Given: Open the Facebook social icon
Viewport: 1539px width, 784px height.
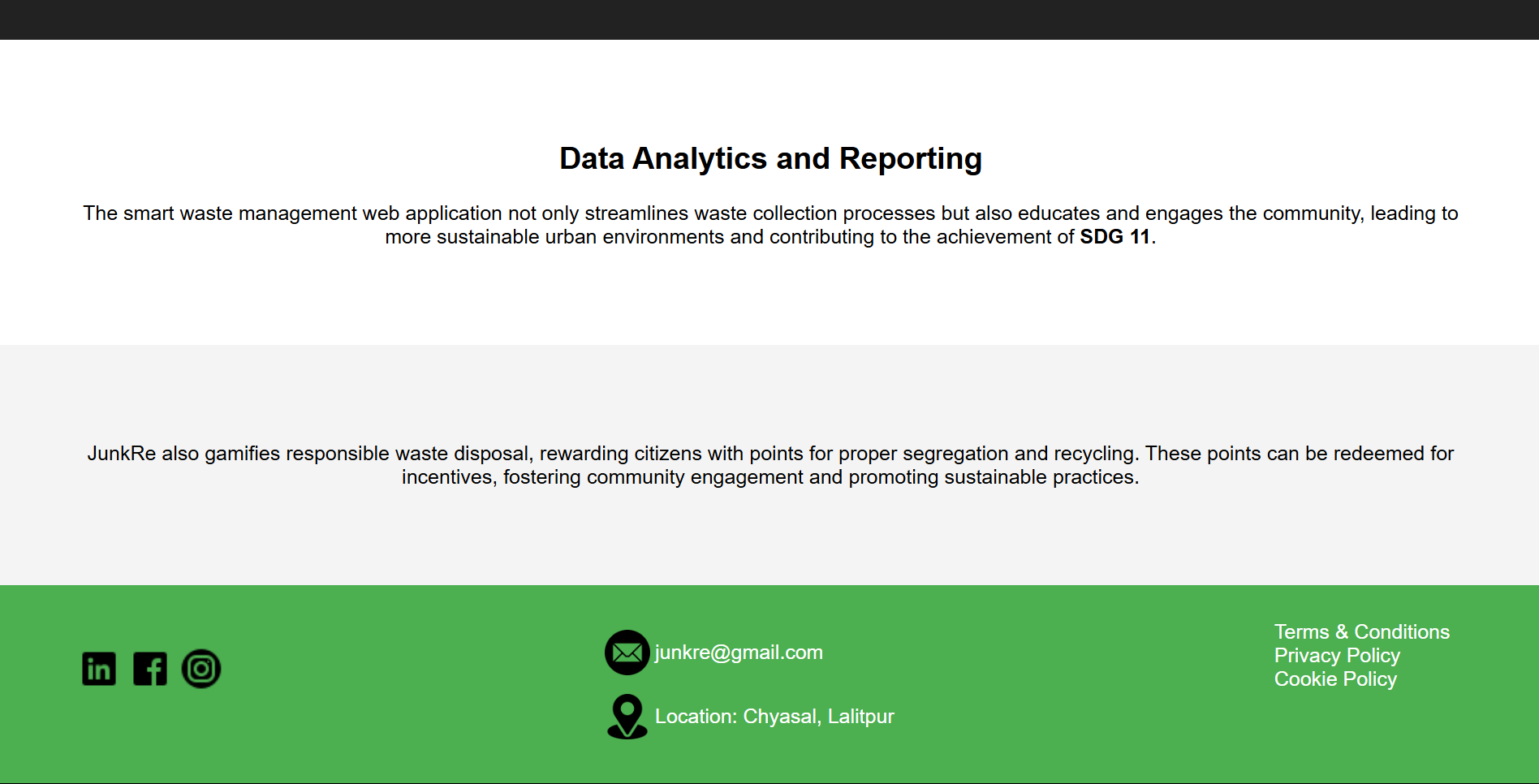Looking at the screenshot, I should tap(150, 669).
